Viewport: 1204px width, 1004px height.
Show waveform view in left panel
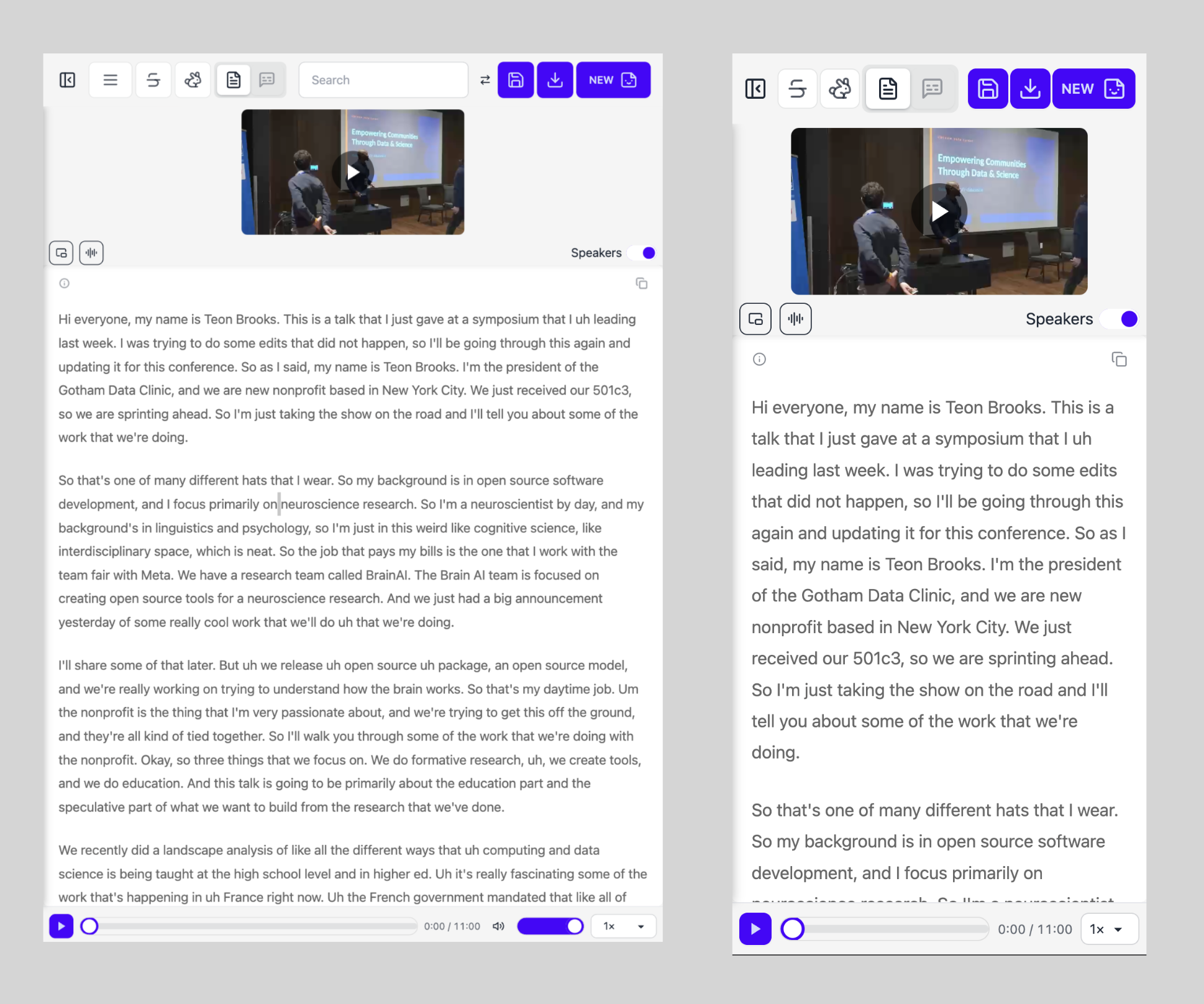click(x=91, y=253)
